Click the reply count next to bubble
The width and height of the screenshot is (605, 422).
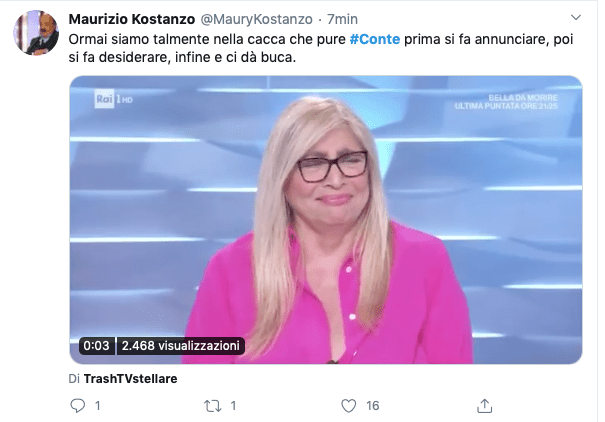[x=98, y=406]
